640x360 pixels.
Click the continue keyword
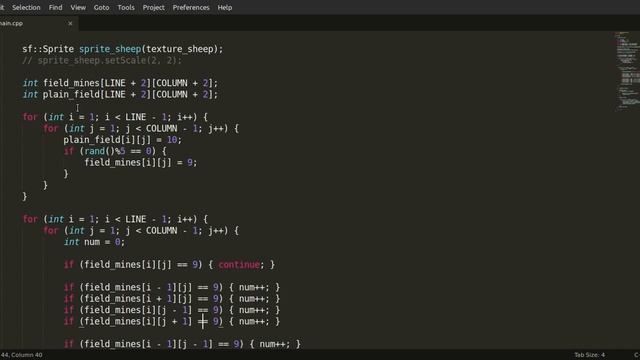(x=239, y=264)
